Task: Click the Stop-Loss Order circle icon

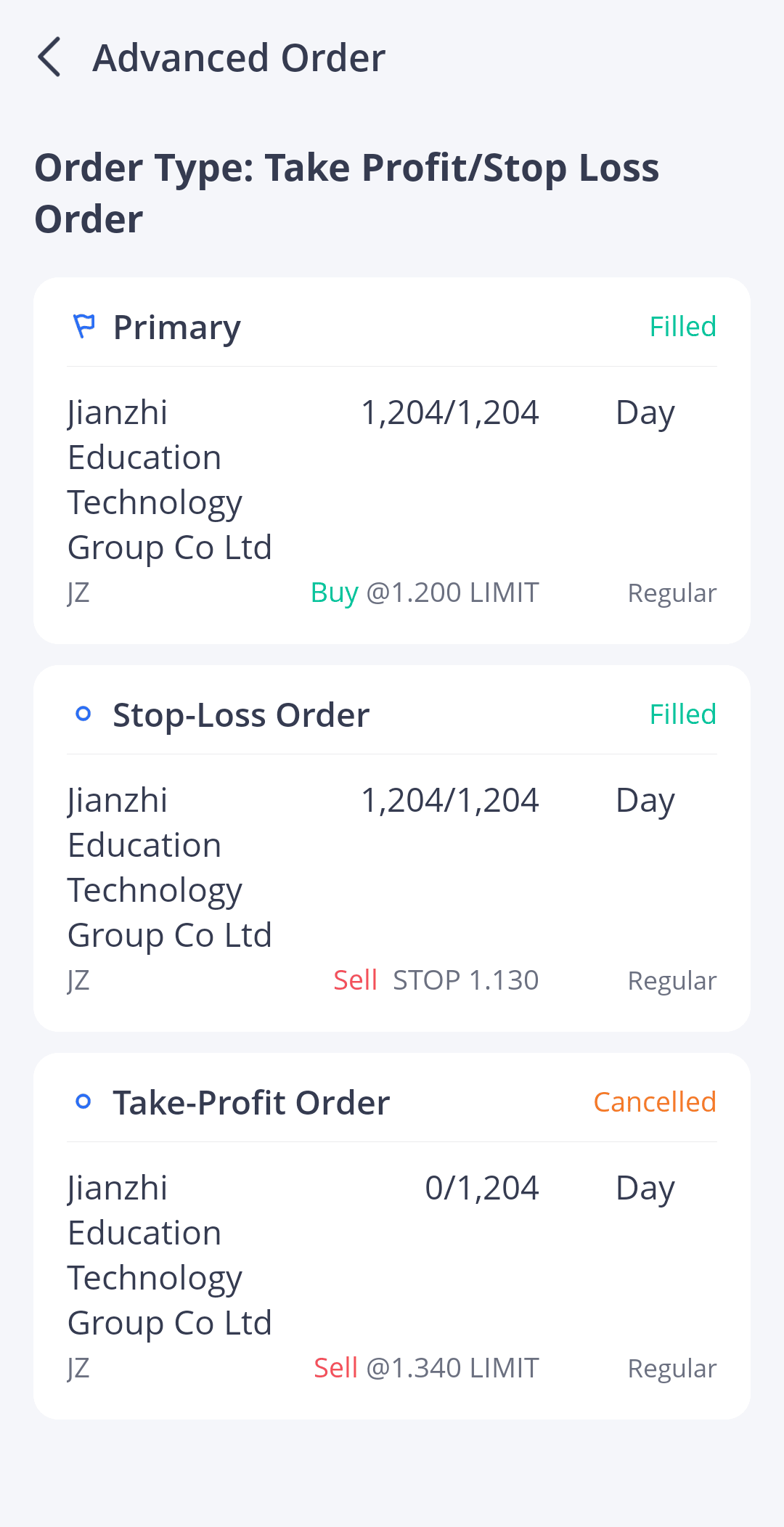Action: coord(83,714)
